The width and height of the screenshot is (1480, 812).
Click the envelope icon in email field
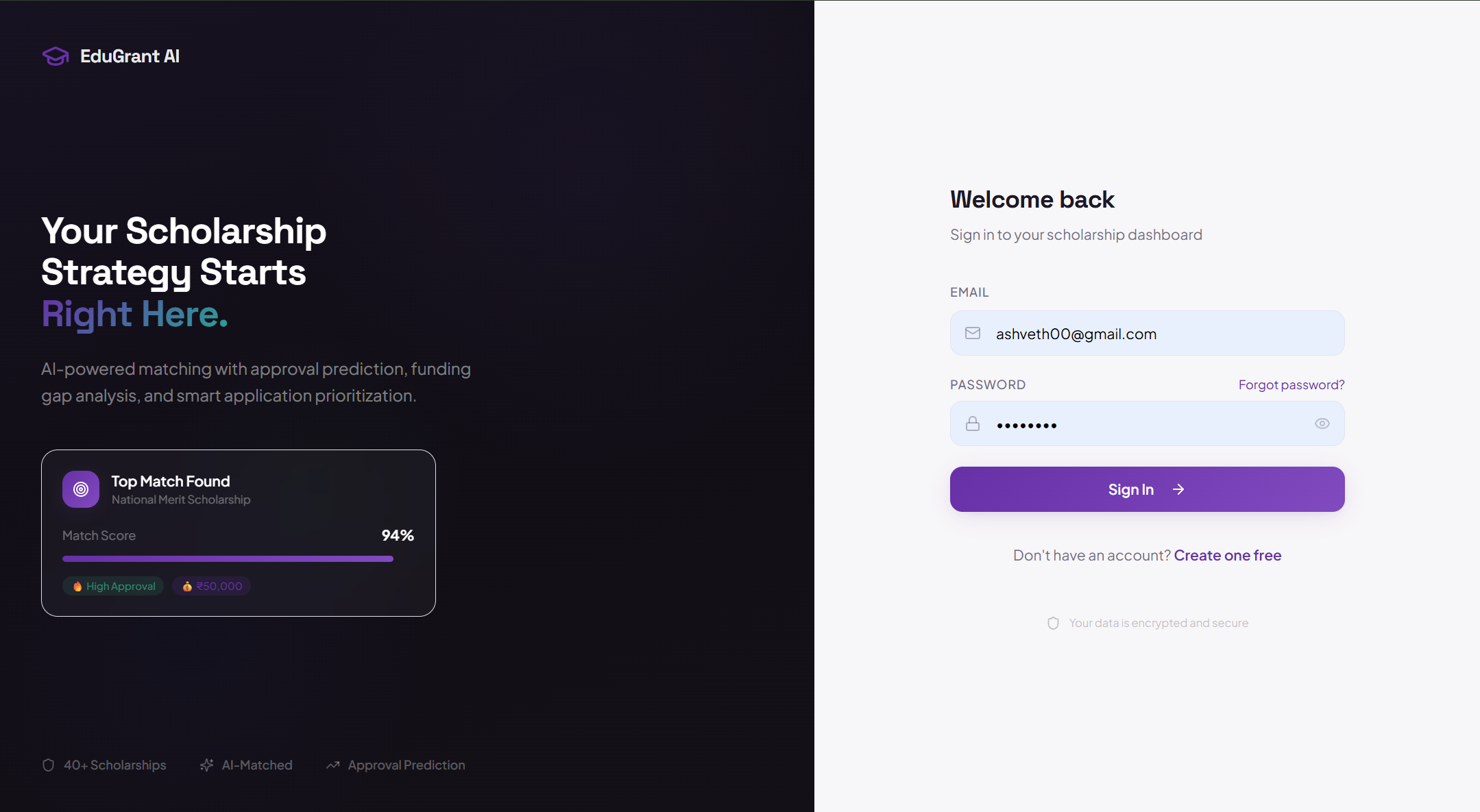point(972,333)
